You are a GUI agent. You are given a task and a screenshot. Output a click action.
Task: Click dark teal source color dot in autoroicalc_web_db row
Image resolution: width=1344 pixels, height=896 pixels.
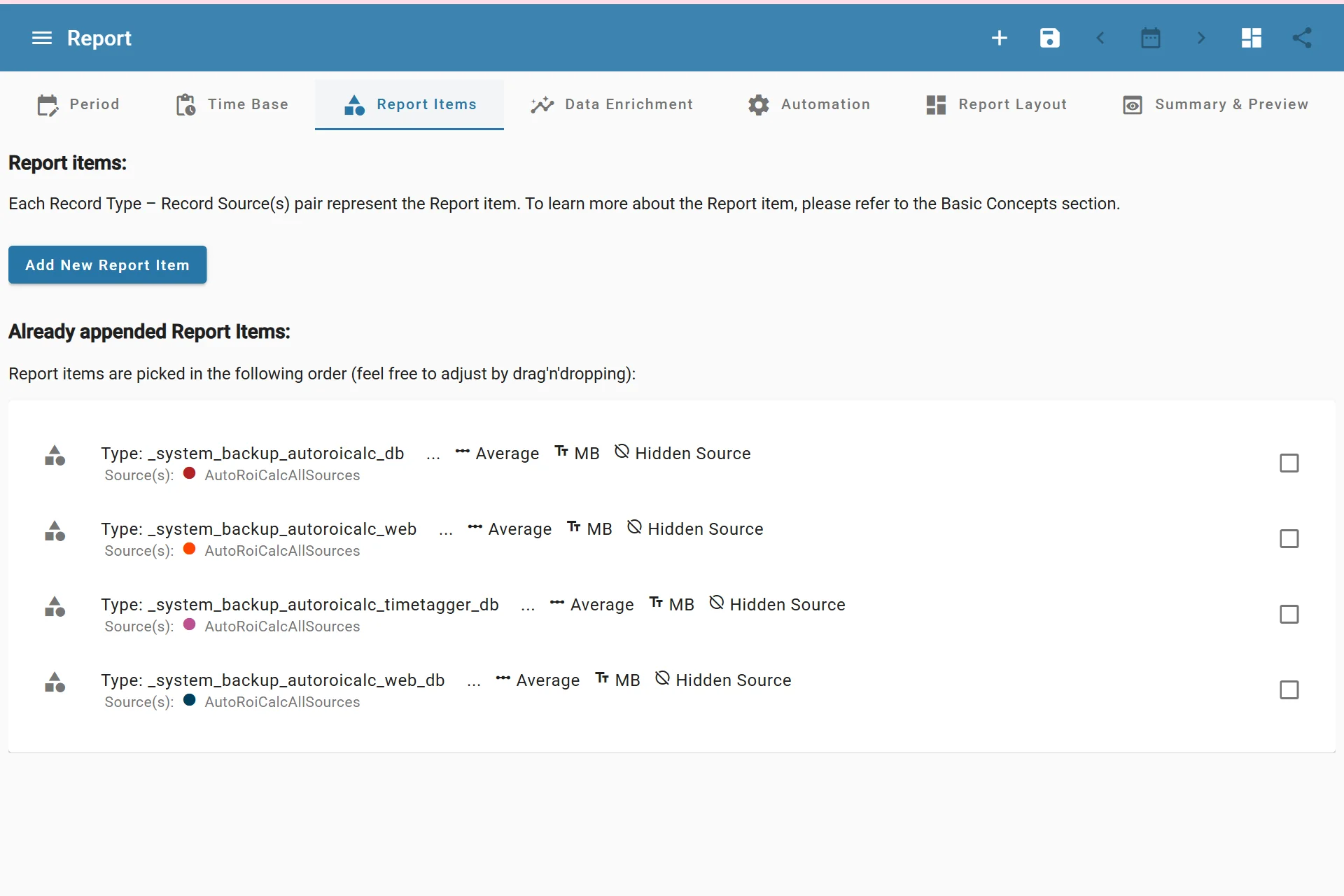point(189,700)
